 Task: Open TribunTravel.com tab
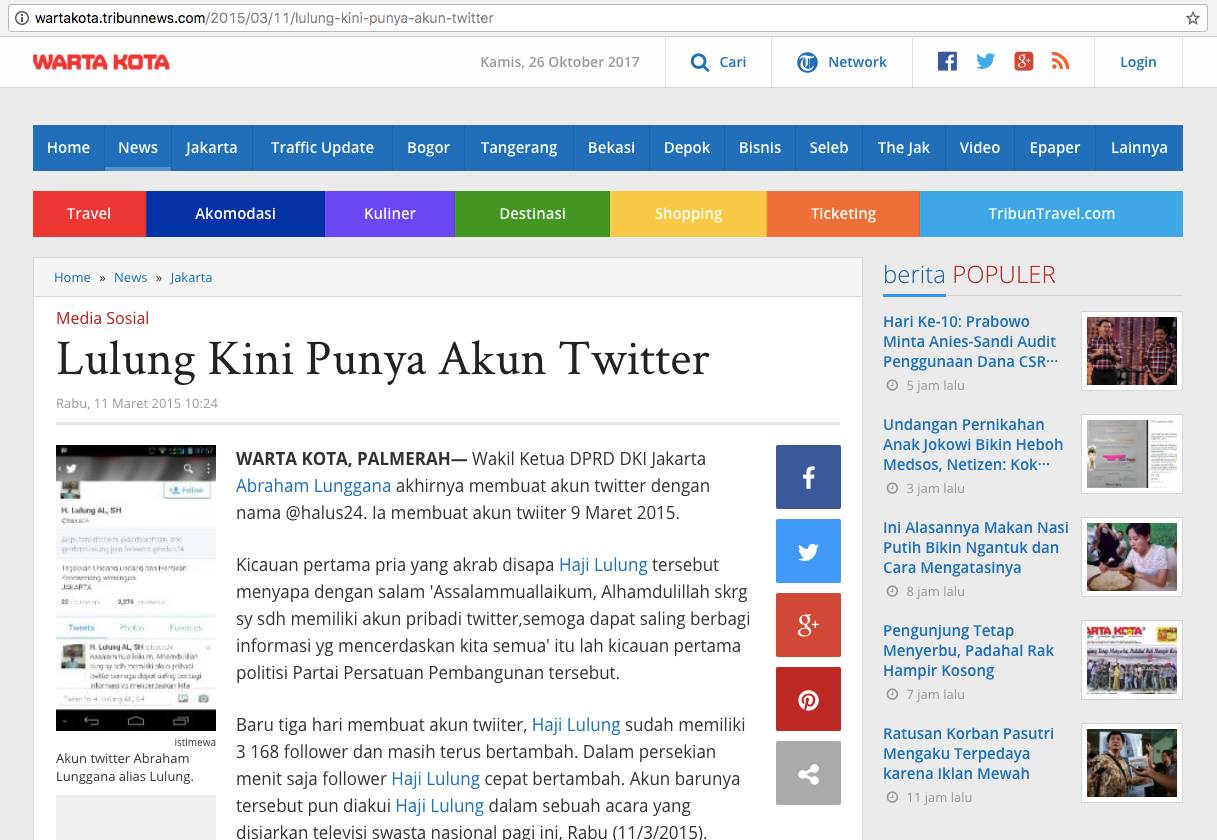click(x=1051, y=214)
